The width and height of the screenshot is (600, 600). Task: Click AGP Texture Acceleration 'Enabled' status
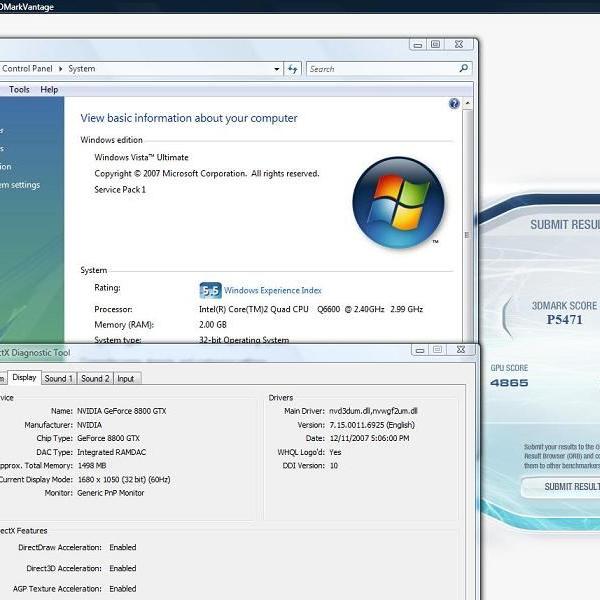click(122, 589)
